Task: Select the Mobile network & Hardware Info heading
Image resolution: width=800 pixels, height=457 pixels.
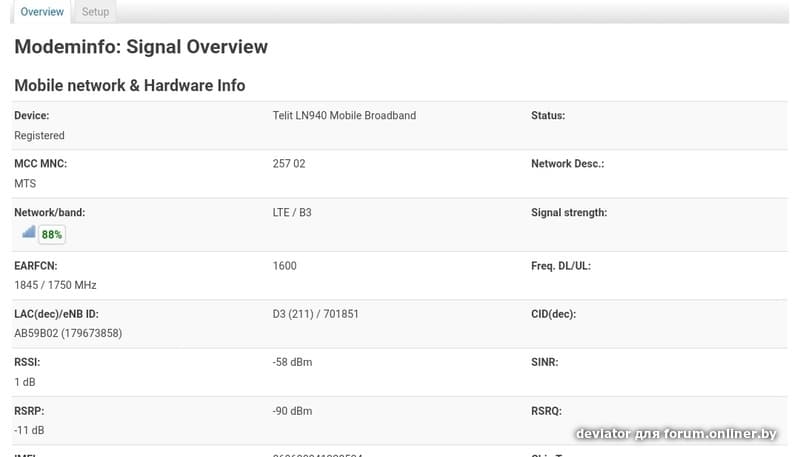Action: tap(129, 86)
